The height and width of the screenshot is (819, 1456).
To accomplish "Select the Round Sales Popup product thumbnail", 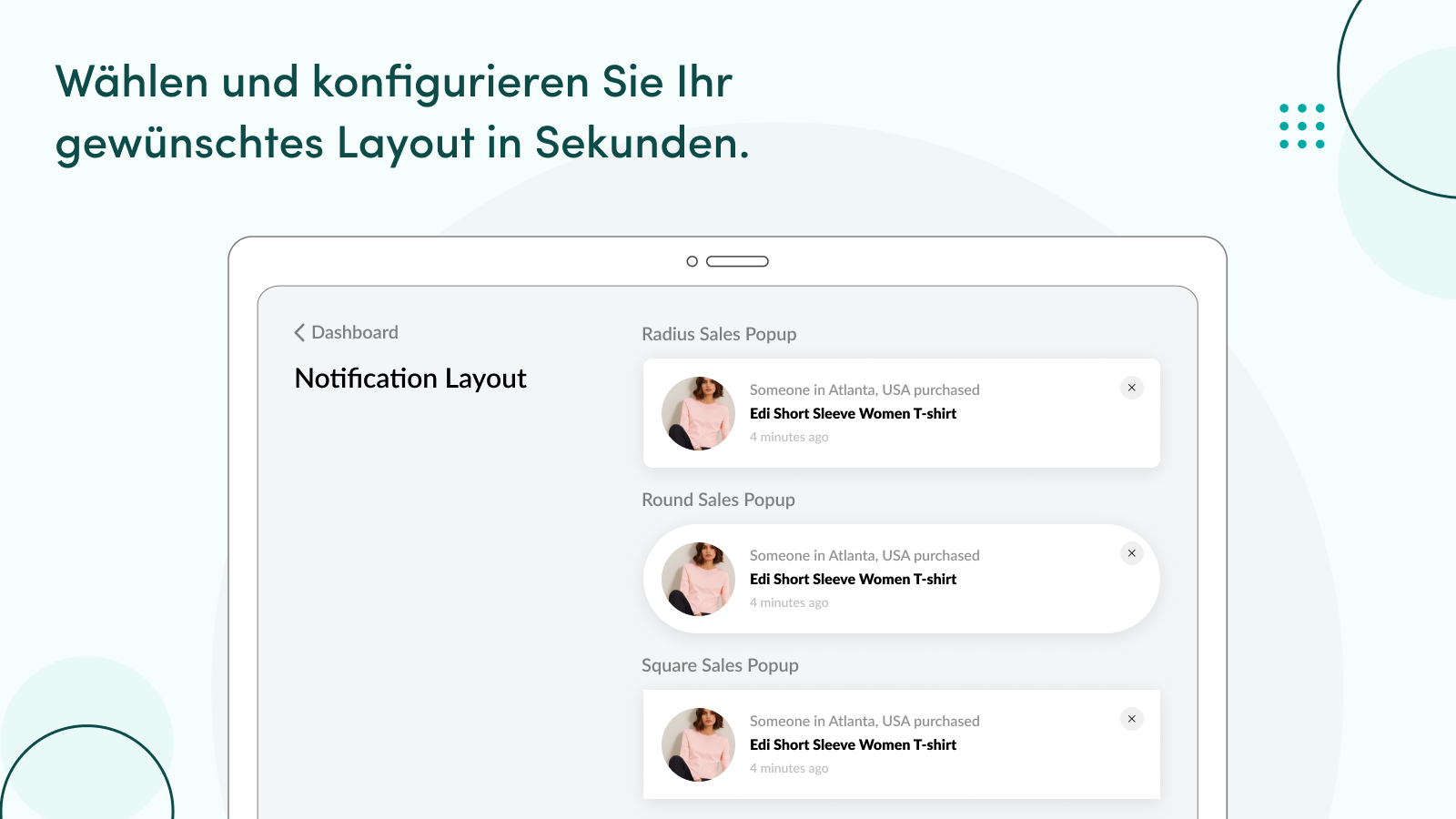I will (698, 579).
